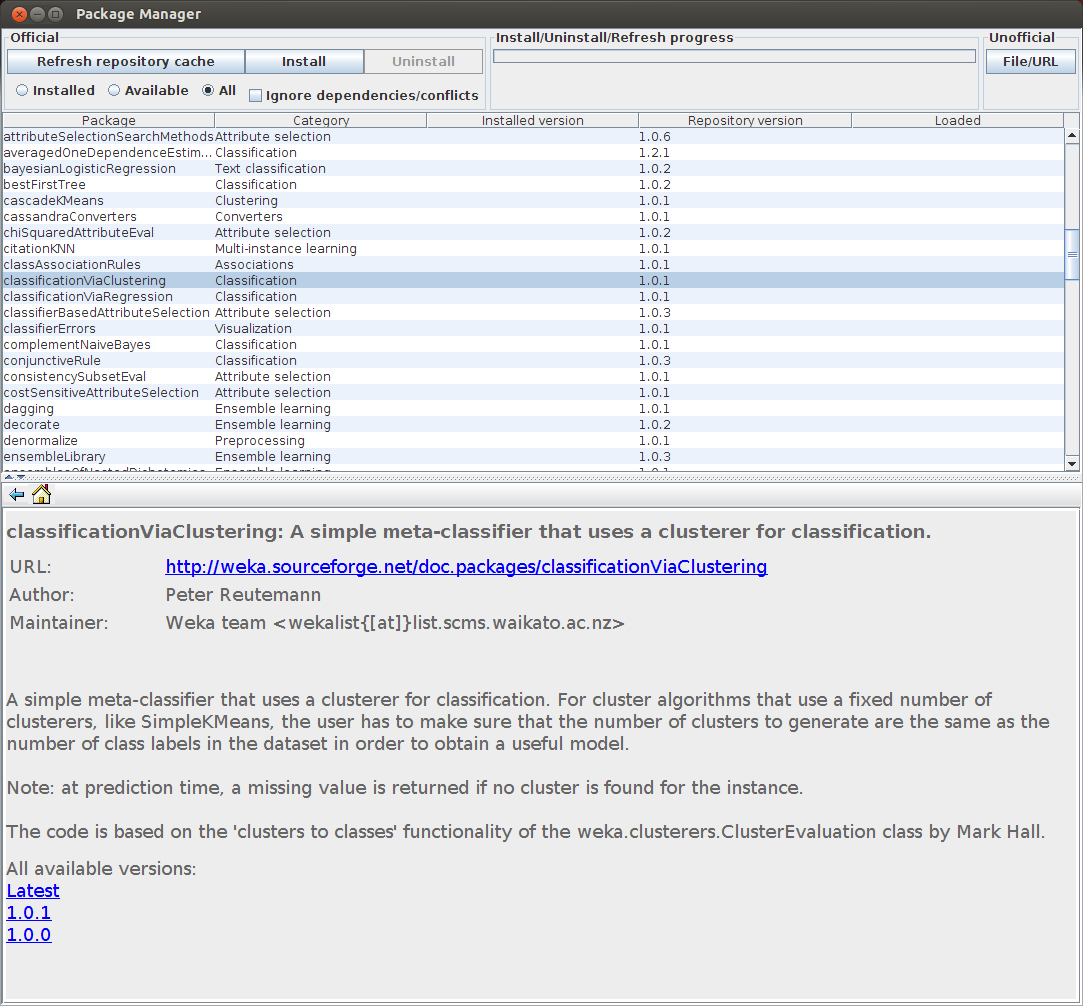Select citationKNN package row
This screenshot has height=1006, width=1083.
(533, 249)
